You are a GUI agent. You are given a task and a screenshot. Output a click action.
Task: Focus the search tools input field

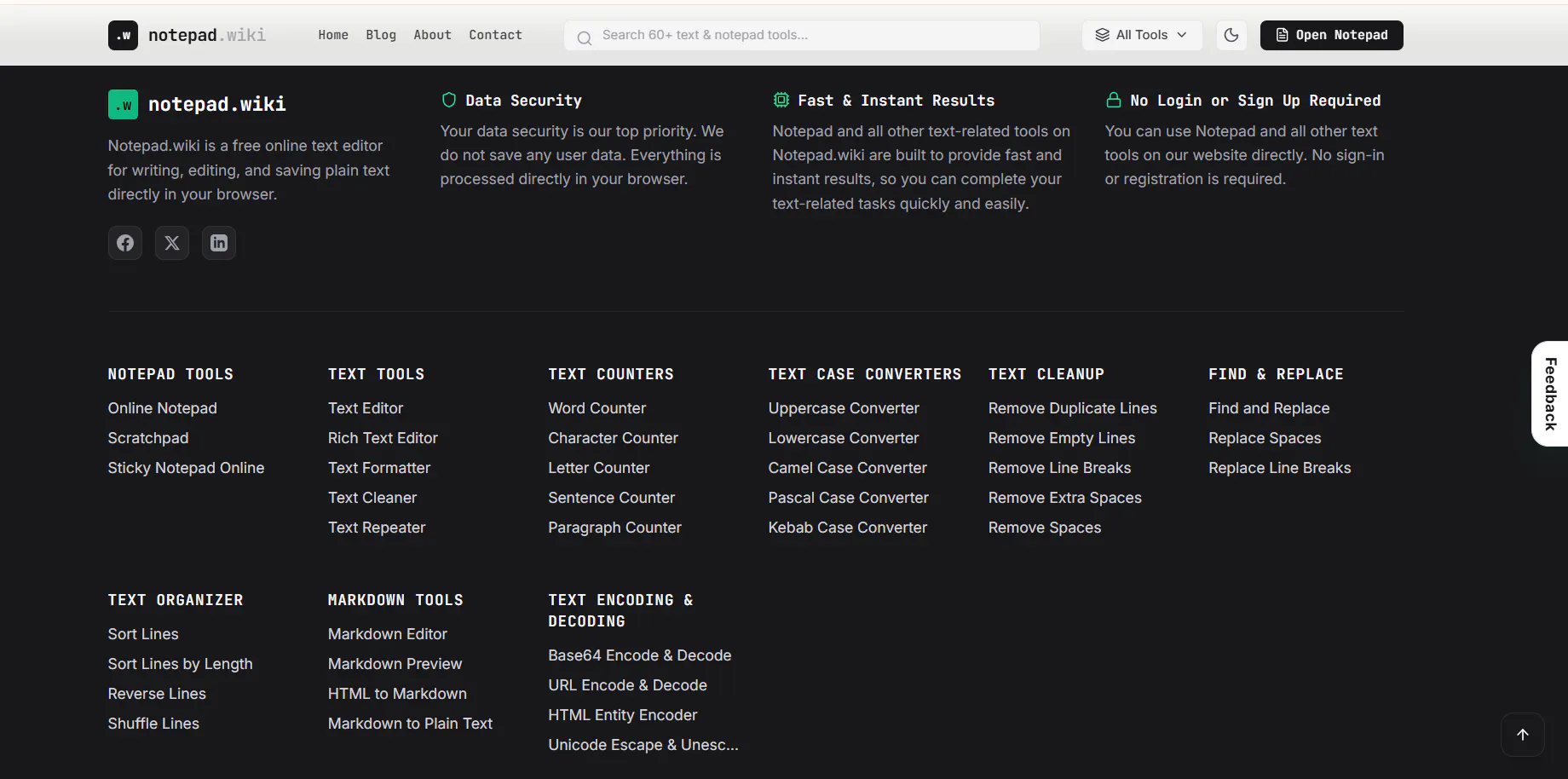[x=802, y=35]
